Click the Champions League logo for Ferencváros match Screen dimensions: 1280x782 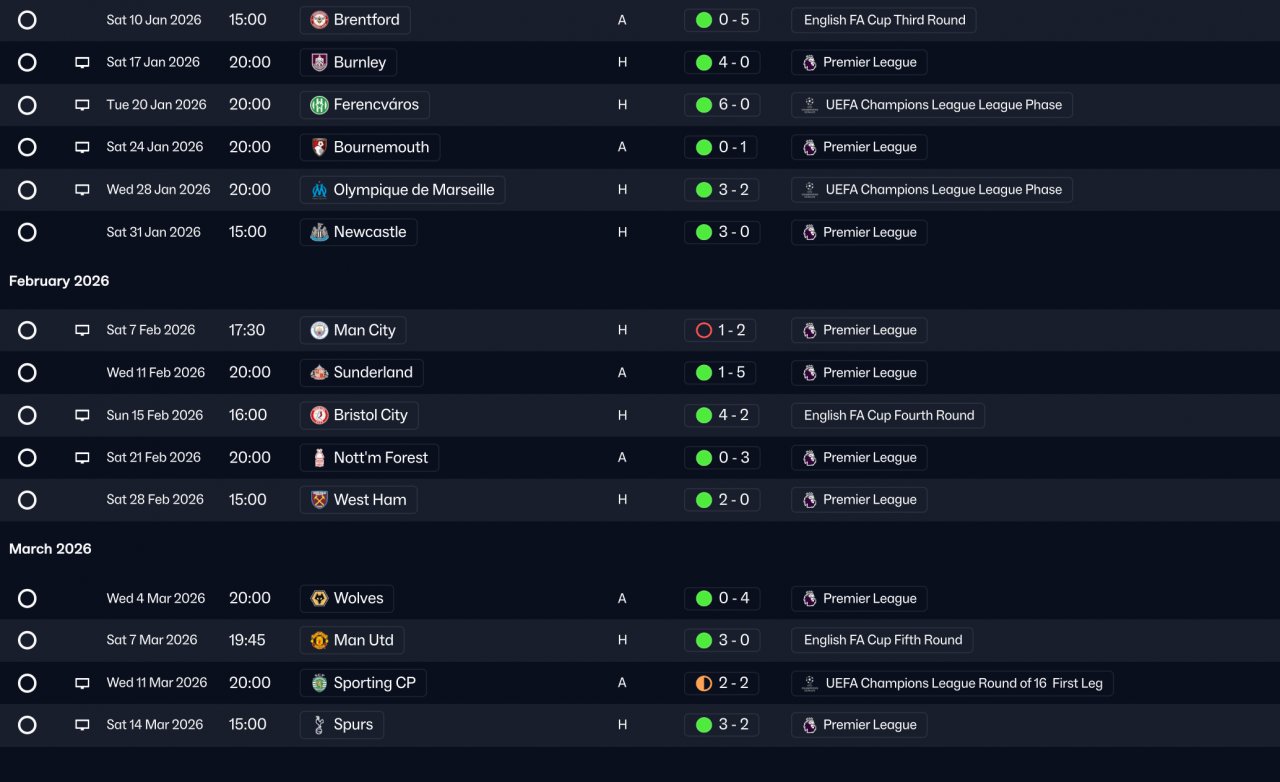(x=809, y=105)
